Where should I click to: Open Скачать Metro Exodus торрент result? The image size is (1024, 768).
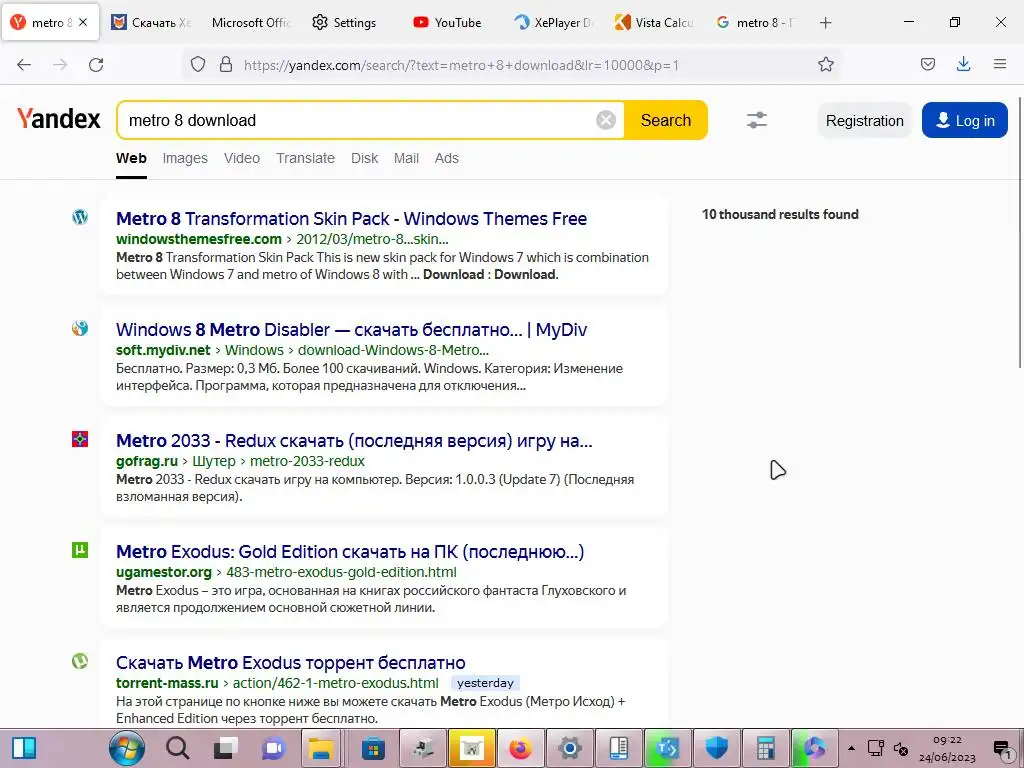pyautogui.click(x=291, y=663)
